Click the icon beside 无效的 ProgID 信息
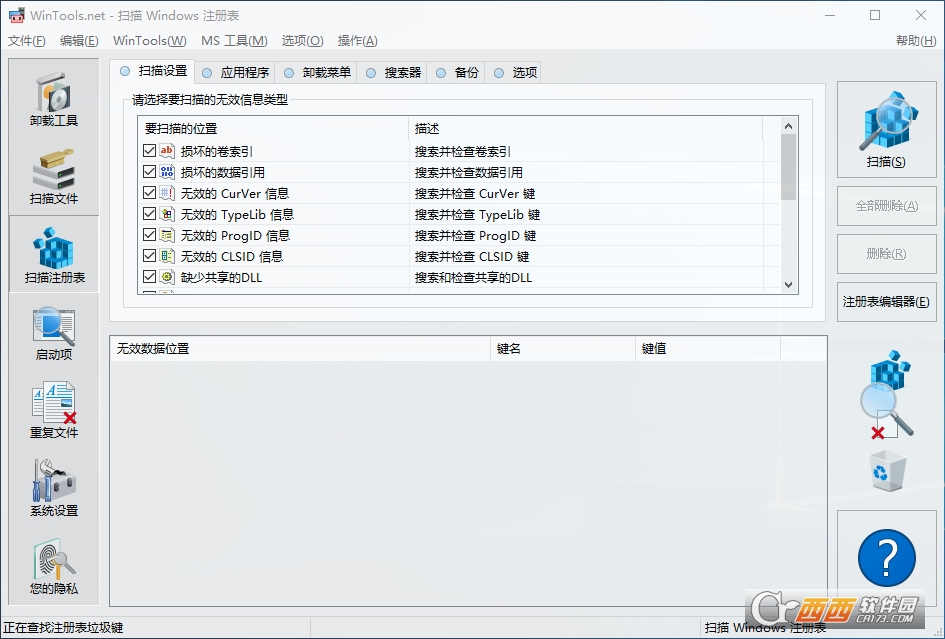This screenshot has height=639, width=945. 167,235
